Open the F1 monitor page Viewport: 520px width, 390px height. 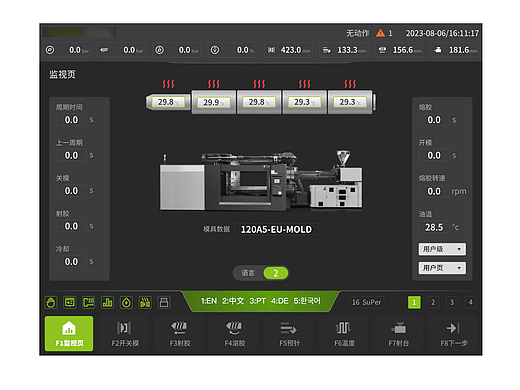(69, 333)
